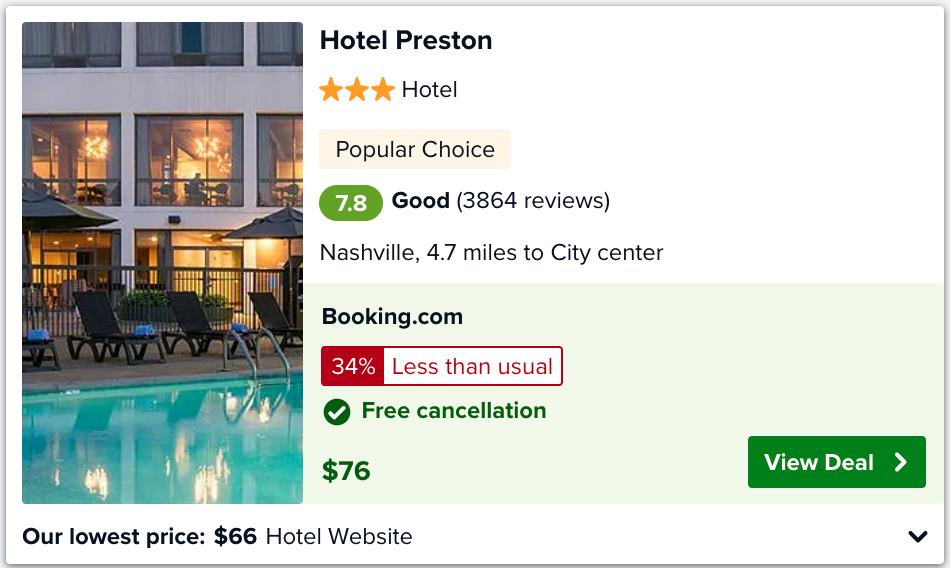This screenshot has height=568, width=950.
Task: Click the Less than usual label
Action: click(472, 366)
